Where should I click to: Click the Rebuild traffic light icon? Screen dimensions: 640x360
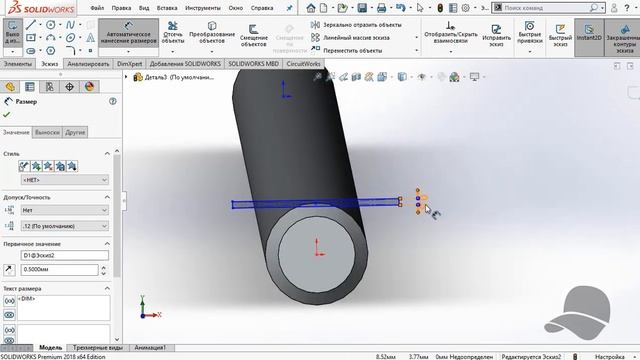point(440,8)
